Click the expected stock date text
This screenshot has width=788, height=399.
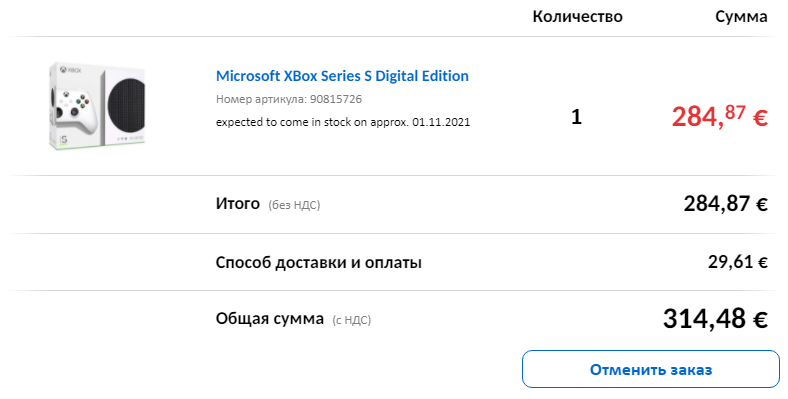[343, 122]
